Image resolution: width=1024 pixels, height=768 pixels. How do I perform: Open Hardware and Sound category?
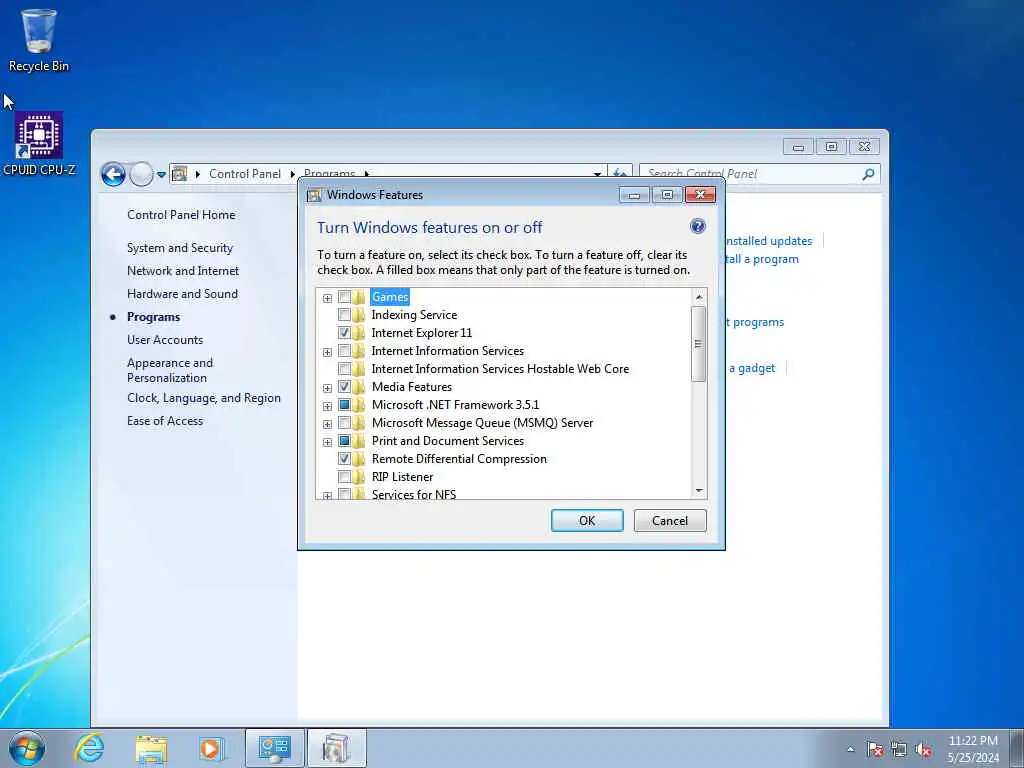[182, 294]
